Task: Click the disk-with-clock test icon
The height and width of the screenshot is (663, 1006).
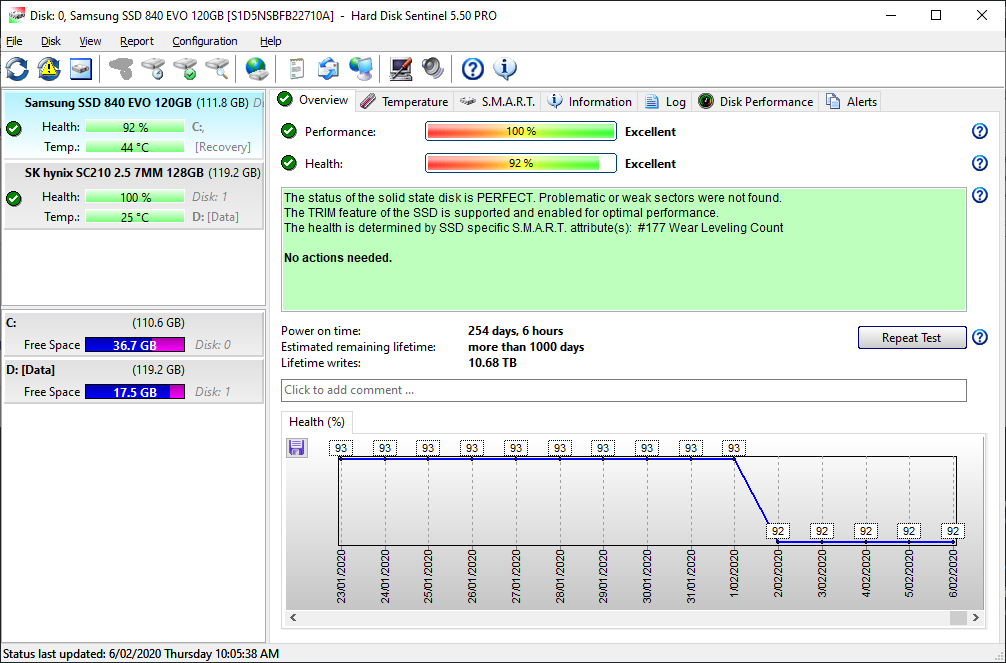Action: point(153,69)
